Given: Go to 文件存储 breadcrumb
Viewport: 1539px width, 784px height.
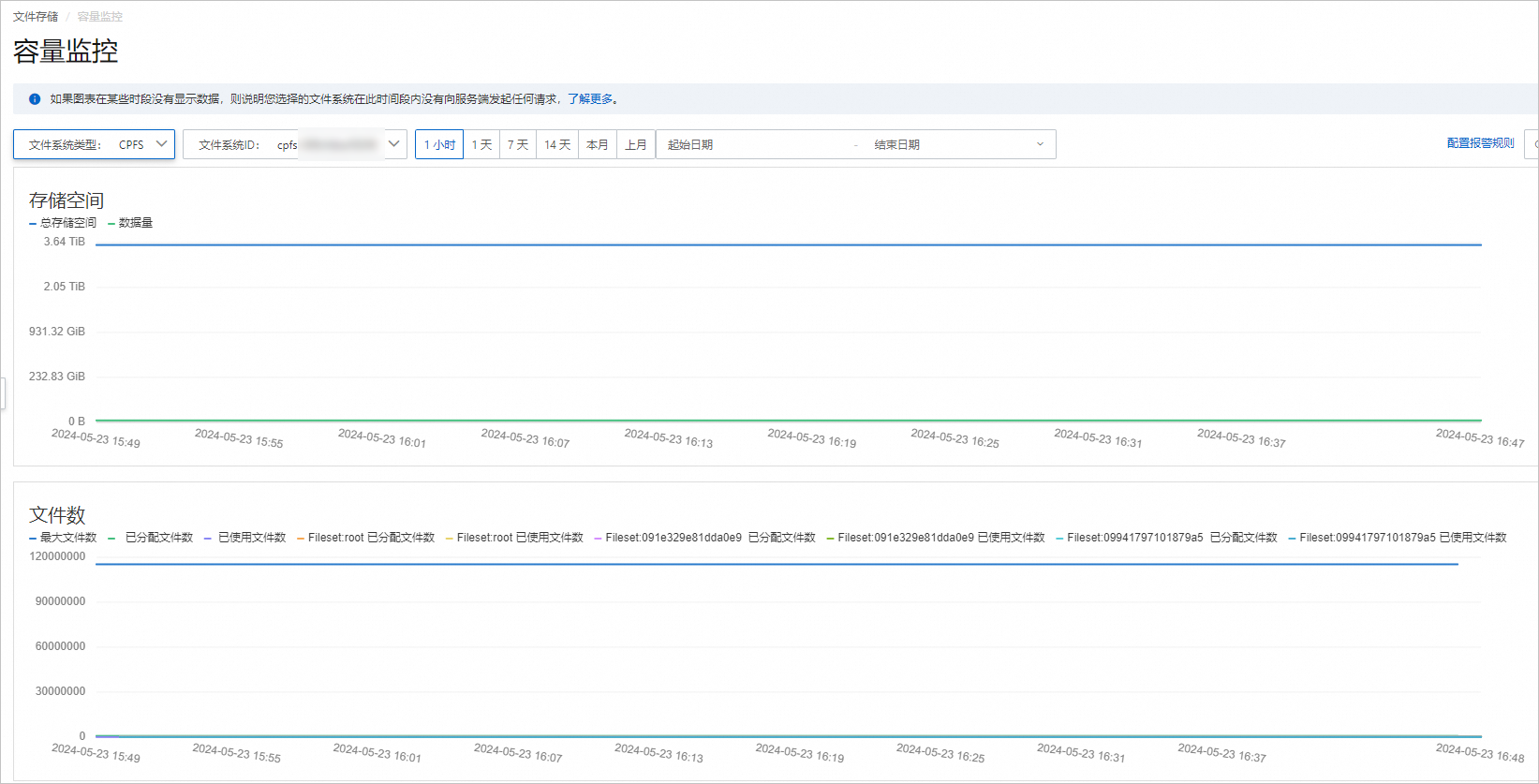Looking at the screenshot, I should click(x=36, y=17).
